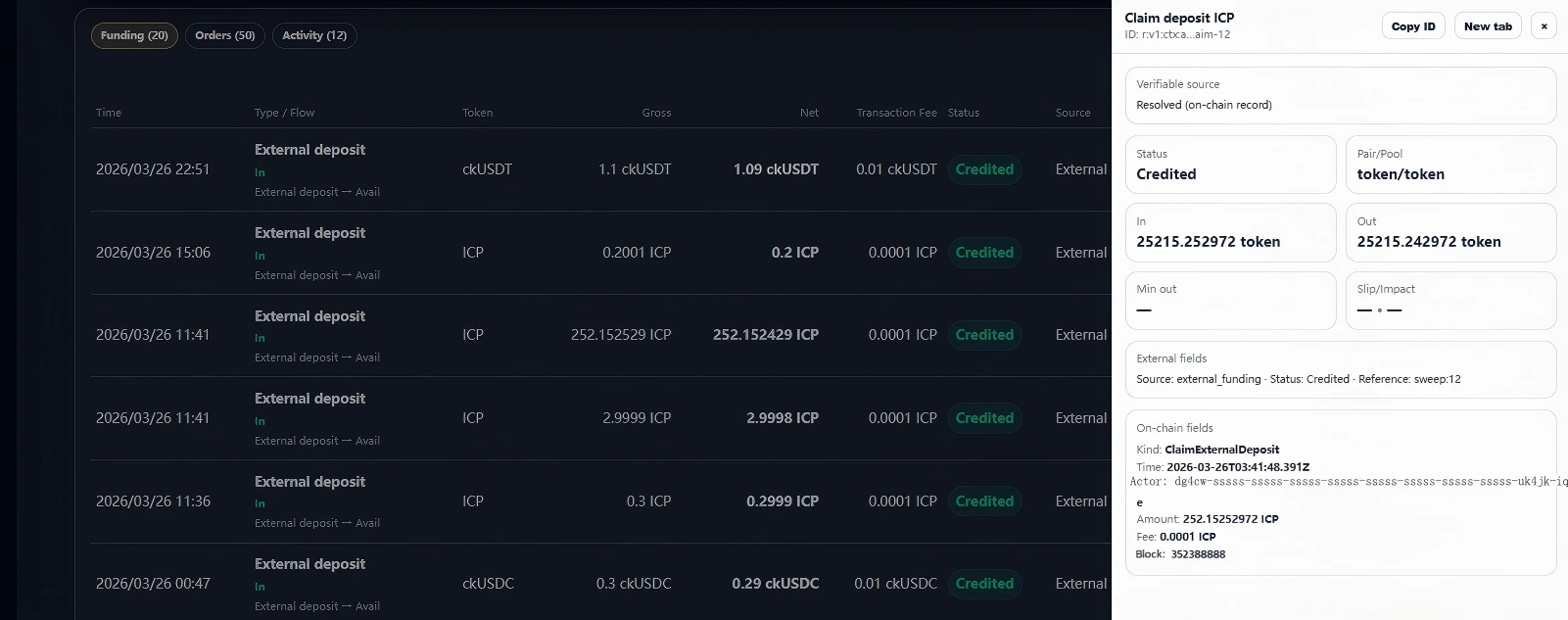Select the Activity (12) tab
The width and height of the screenshot is (1568, 620).
pyautogui.click(x=314, y=35)
